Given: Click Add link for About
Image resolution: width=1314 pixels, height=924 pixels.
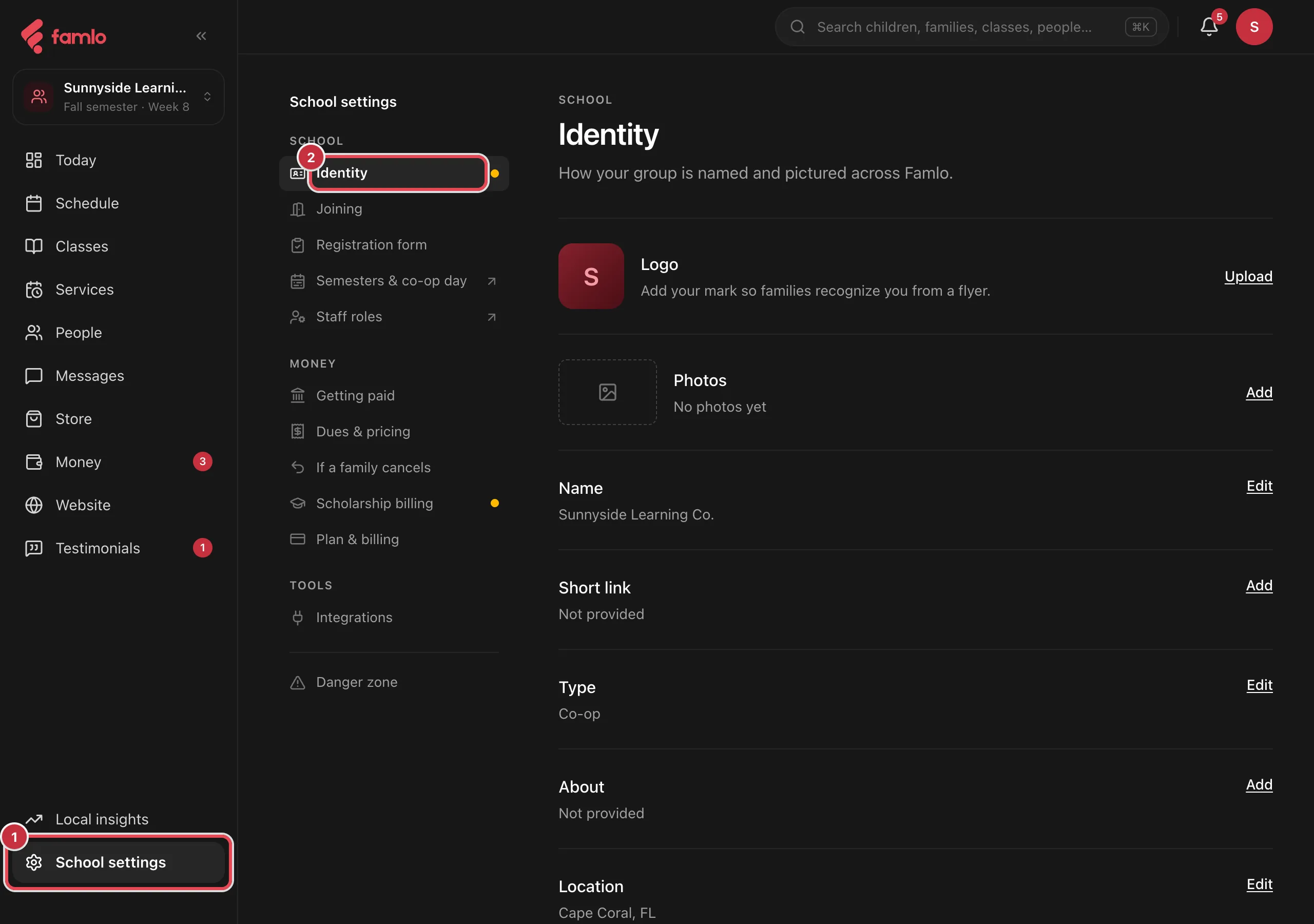Looking at the screenshot, I should (1259, 785).
